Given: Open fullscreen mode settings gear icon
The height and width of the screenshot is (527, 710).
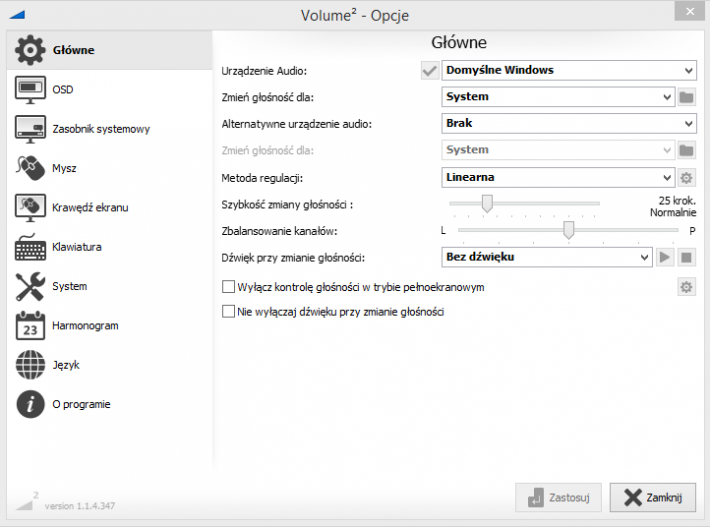Looking at the screenshot, I should (x=686, y=287).
